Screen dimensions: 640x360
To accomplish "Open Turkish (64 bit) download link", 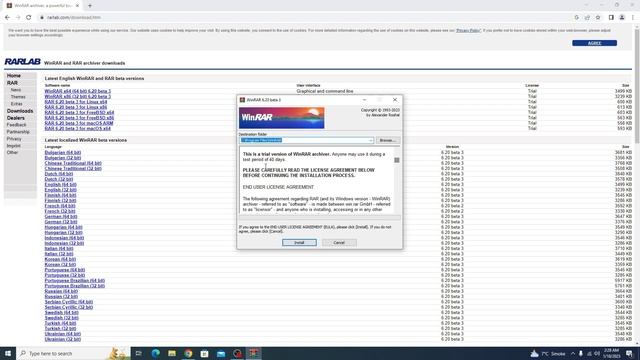I will coord(60,323).
